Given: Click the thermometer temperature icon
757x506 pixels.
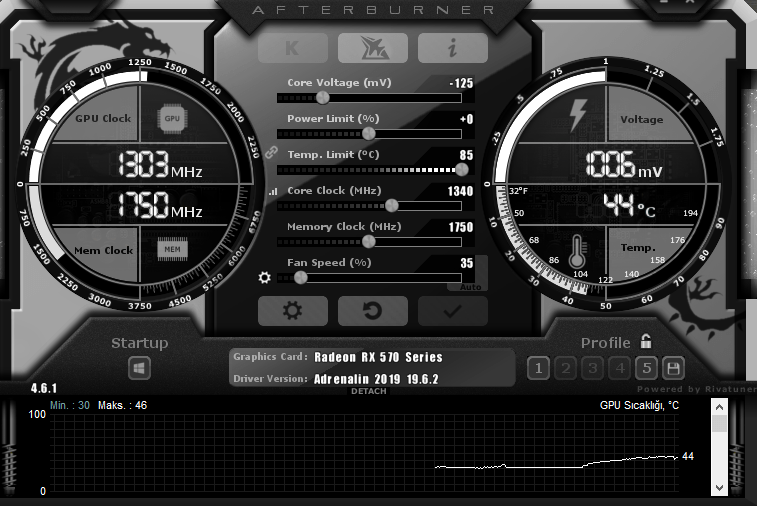Looking at the screenshot, I should (x=577, y=251).
